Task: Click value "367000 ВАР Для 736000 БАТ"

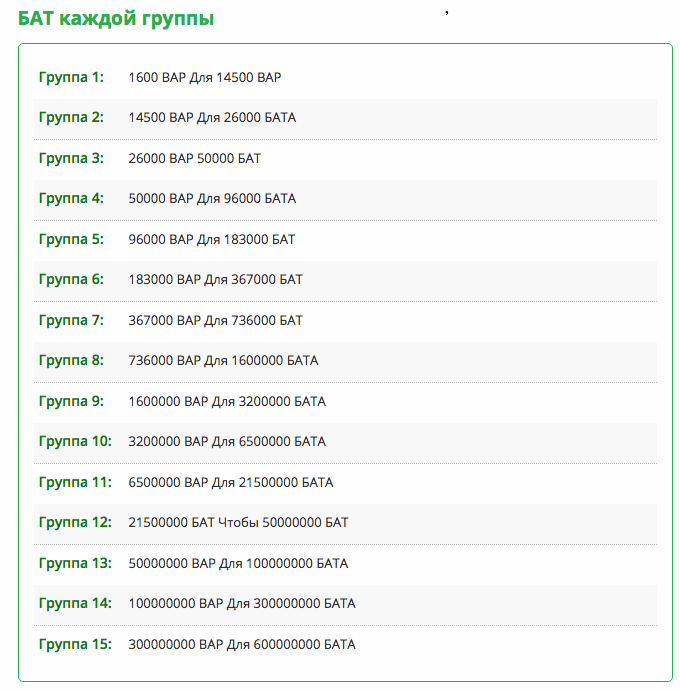Action: pyautogui.click(x=216, y=320)
